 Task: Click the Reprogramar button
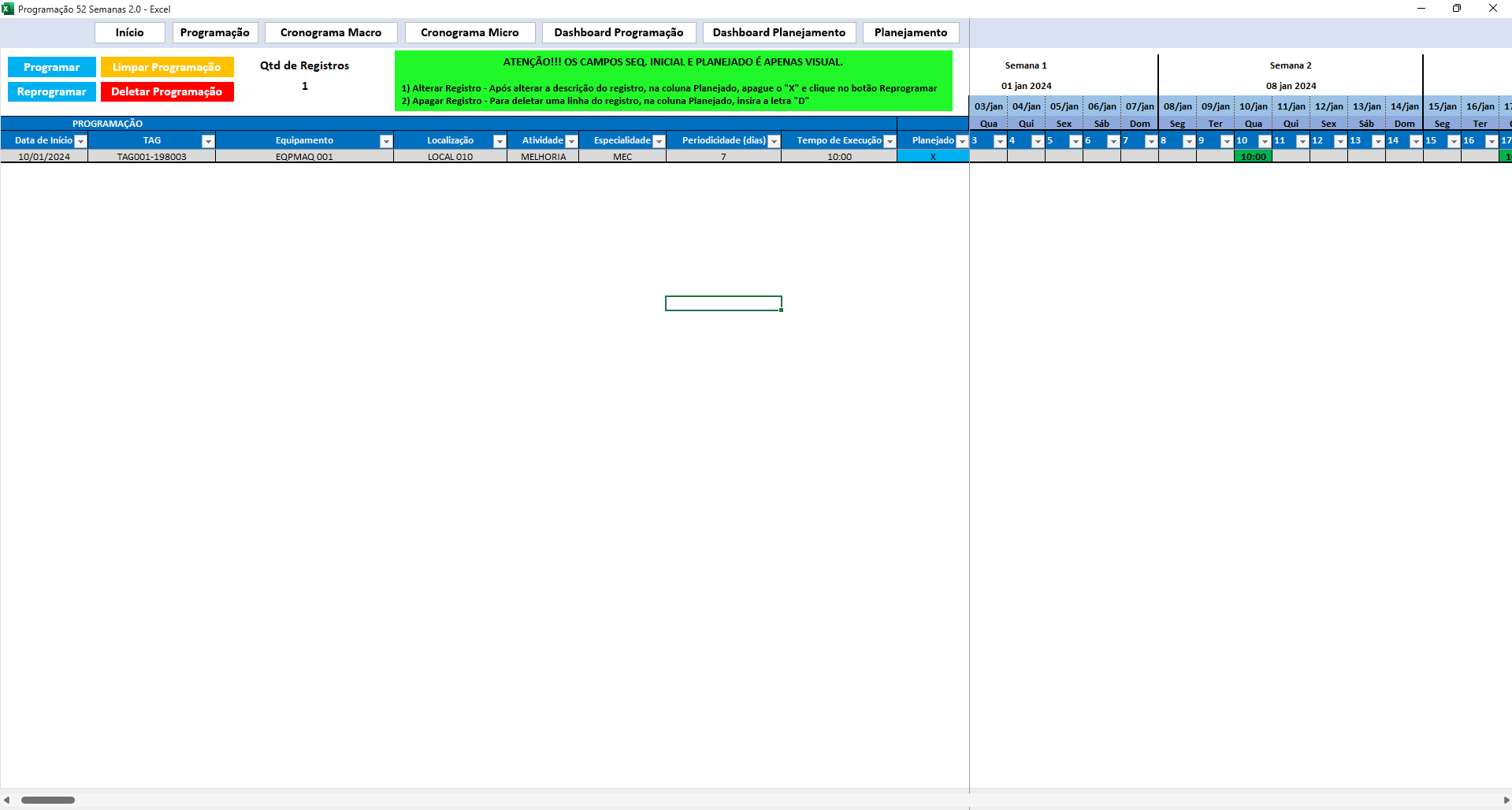pos(52,91)
